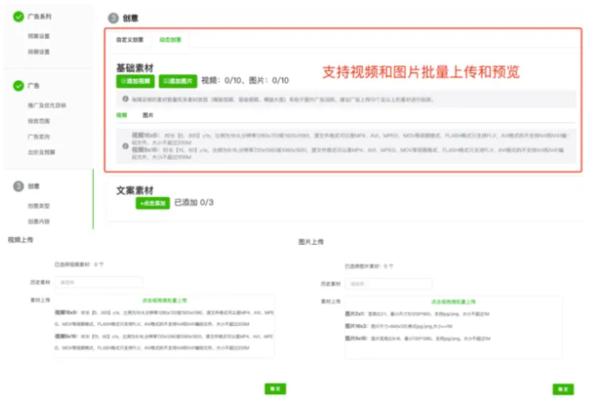Confirm with 确定 button in 图片上传 panel
Screen dimensions: 600x401
coord(563,389)
